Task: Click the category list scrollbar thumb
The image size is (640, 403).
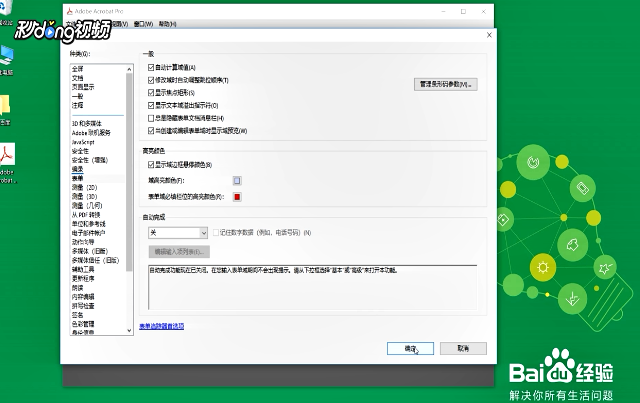Action: point(129,172)
